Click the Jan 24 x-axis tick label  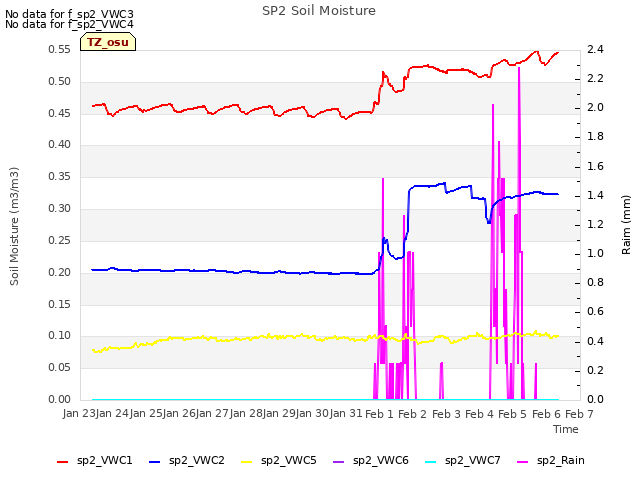[x=111, y=413]
